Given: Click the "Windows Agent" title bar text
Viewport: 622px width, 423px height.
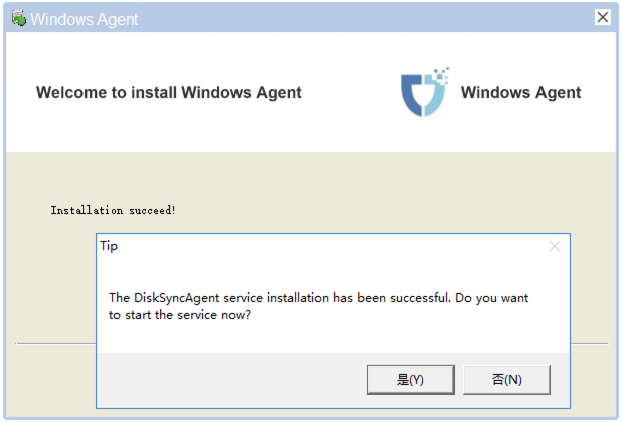Looking at the screenshot, I should pos(84,19).
